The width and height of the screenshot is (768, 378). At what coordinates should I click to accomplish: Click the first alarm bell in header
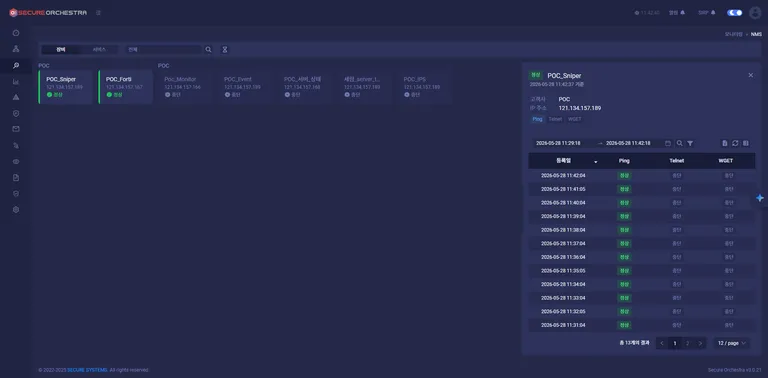point(683,13)
